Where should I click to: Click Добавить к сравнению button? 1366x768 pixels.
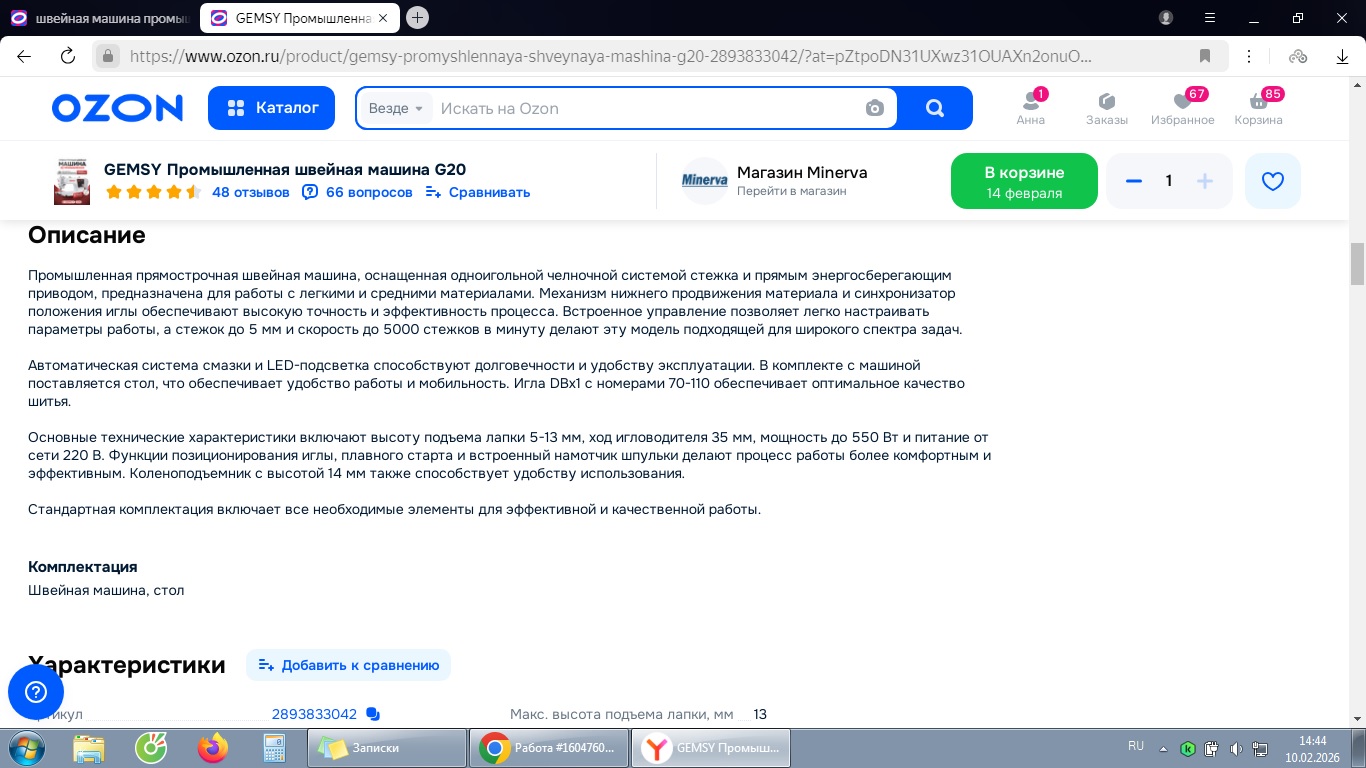pyautogui.click(x=348, y=665)
